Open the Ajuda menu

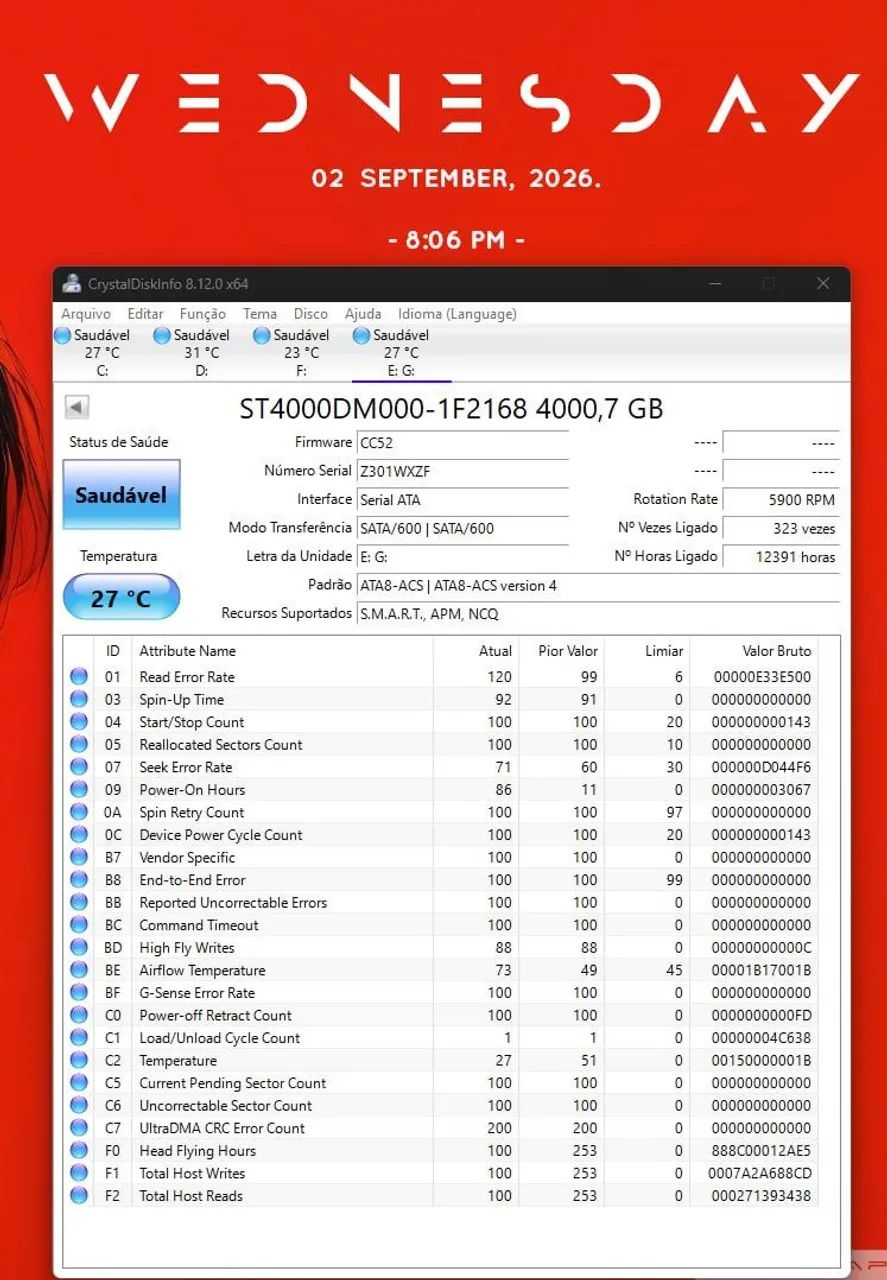[363, 314]
